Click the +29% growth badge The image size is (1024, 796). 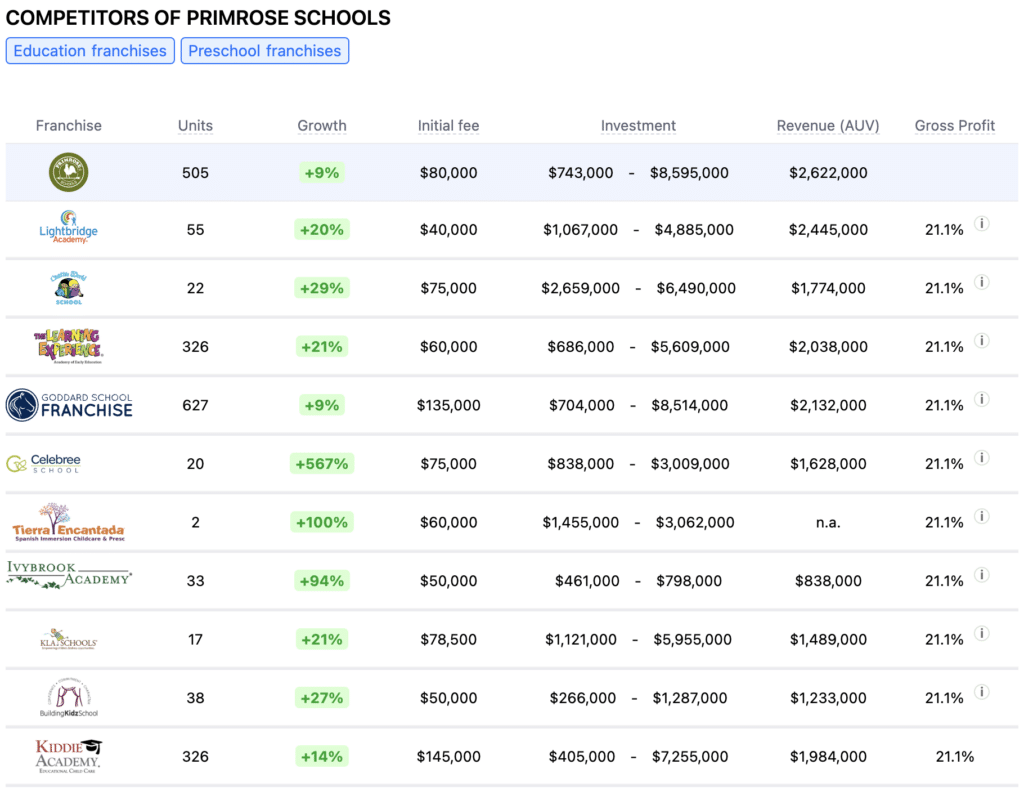(322, 288)
